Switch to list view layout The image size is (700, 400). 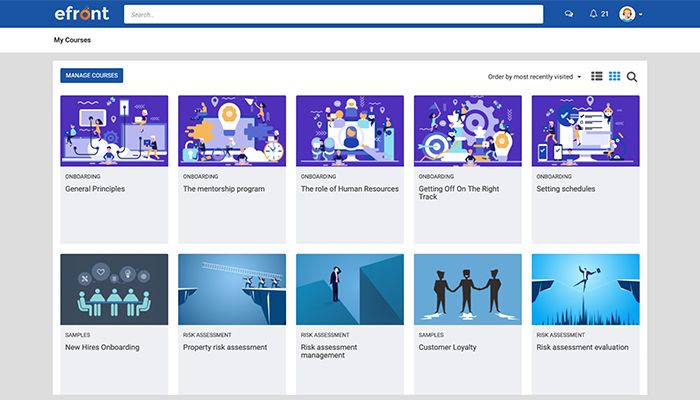(x=597, y=76)
